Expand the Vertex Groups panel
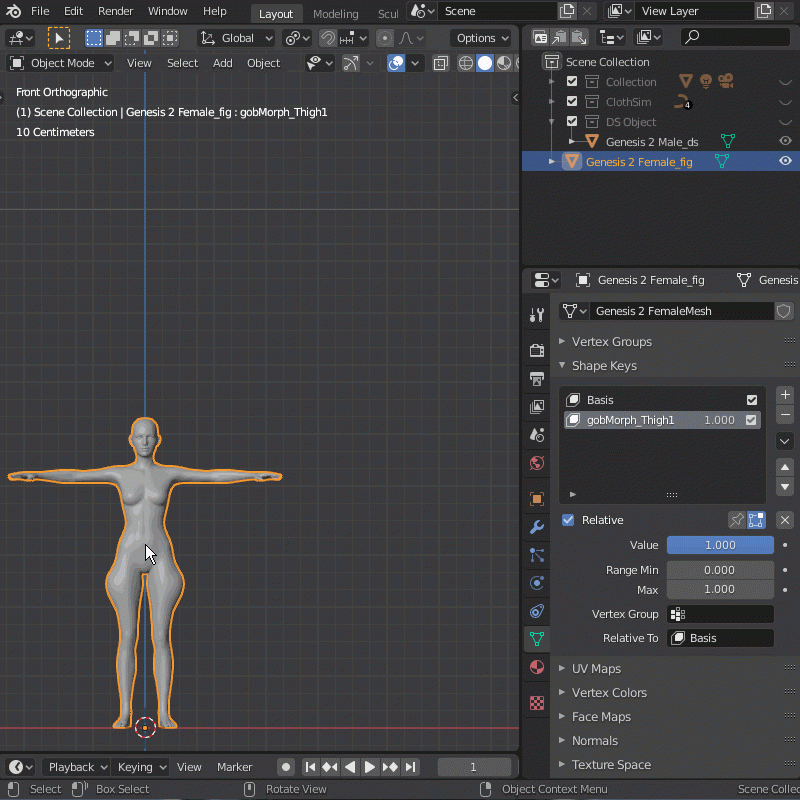The height and width of the screenshot is (800, 800). [611, 342]
